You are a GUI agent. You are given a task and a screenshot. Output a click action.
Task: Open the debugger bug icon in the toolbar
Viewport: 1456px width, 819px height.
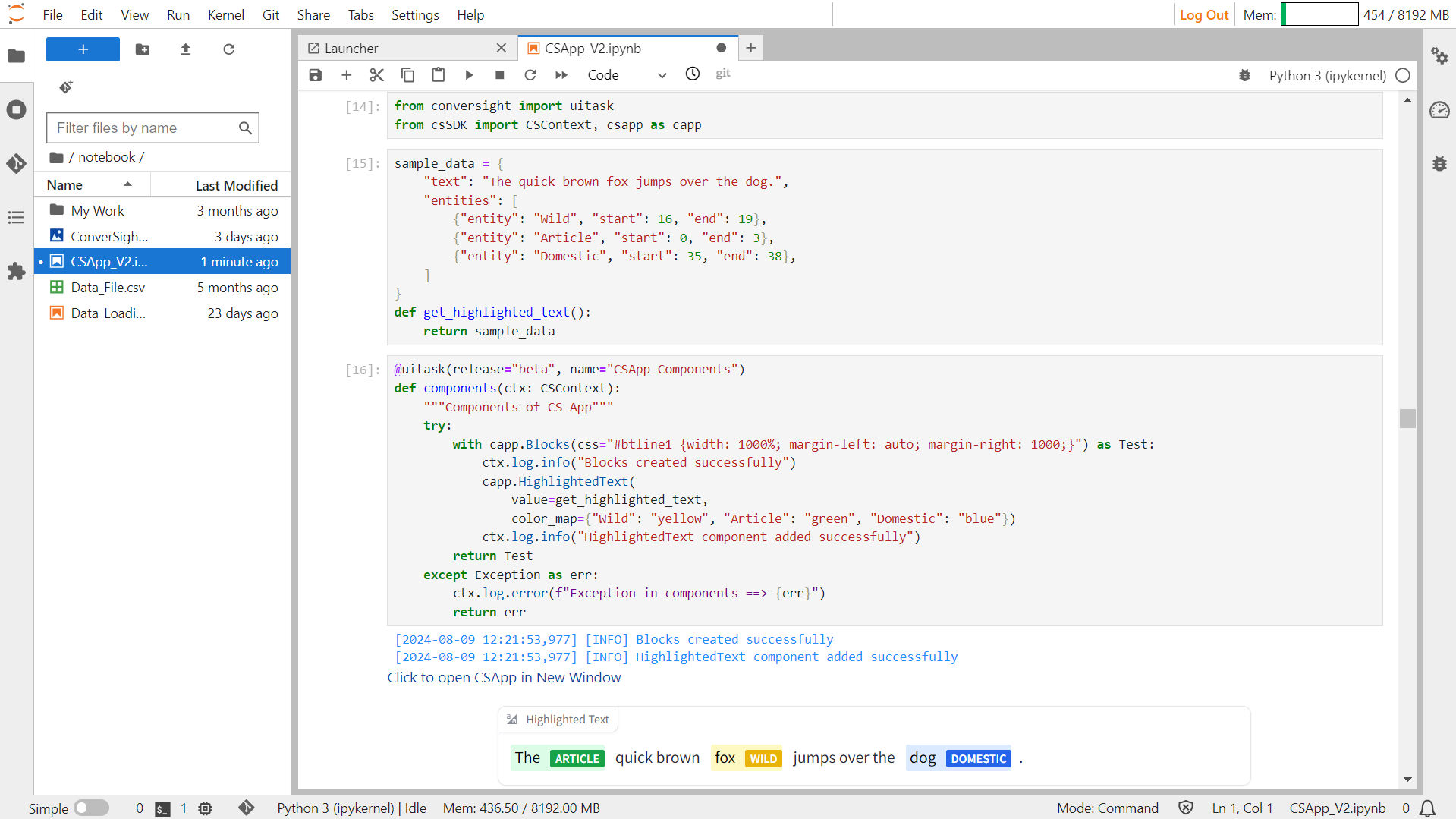tap(1244, 75)
